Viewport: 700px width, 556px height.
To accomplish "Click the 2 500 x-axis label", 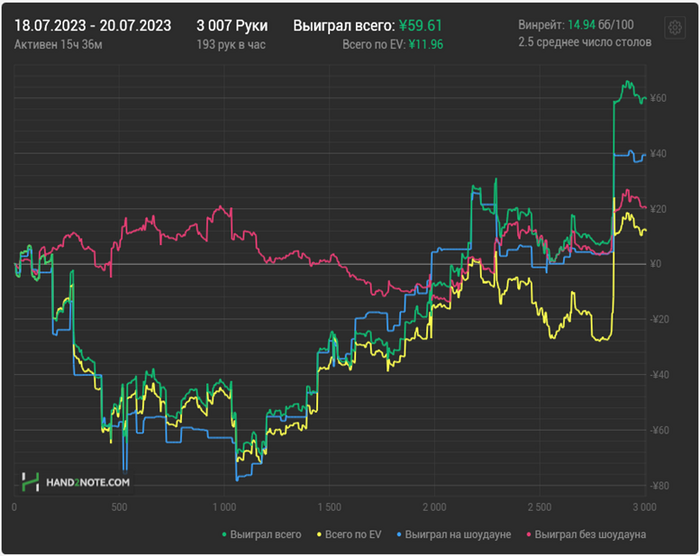I will (539, 507).
